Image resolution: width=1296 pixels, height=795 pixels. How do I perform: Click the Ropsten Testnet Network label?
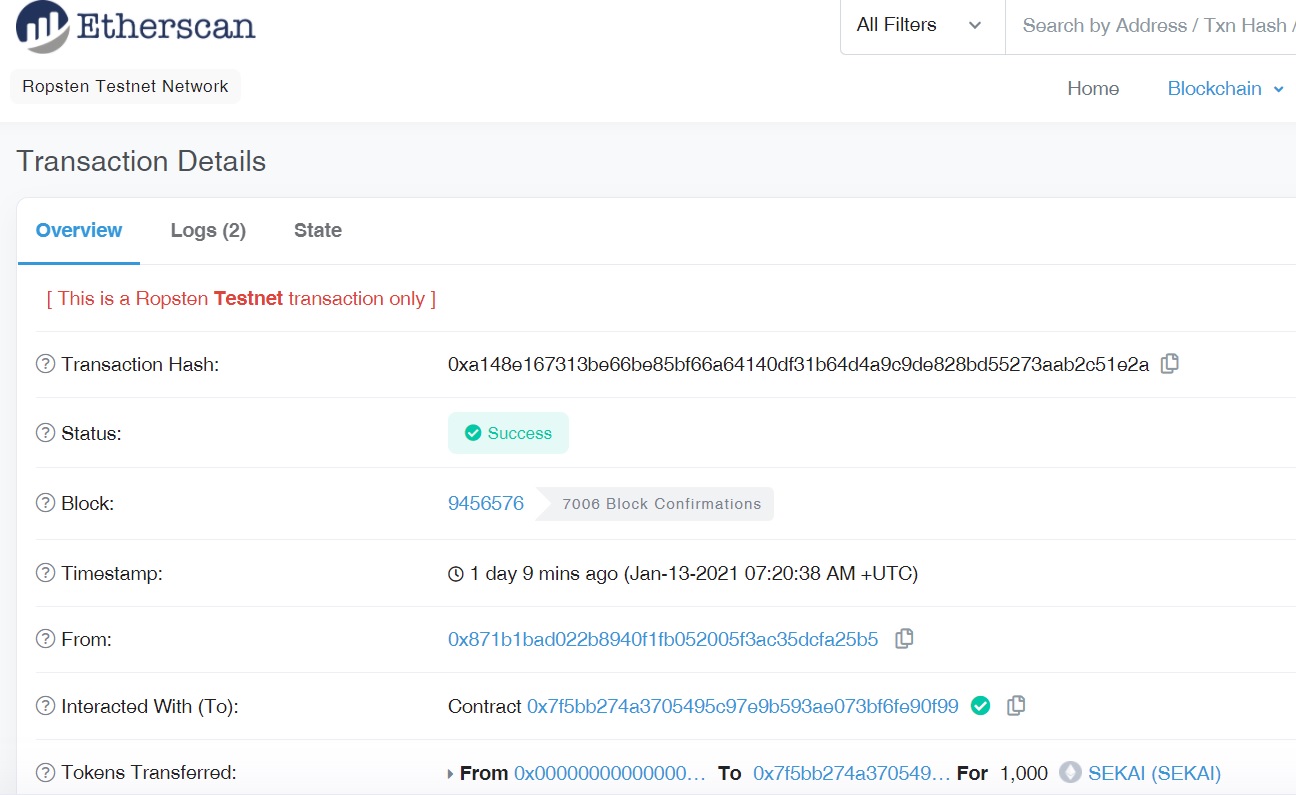(x=125, y=86)
